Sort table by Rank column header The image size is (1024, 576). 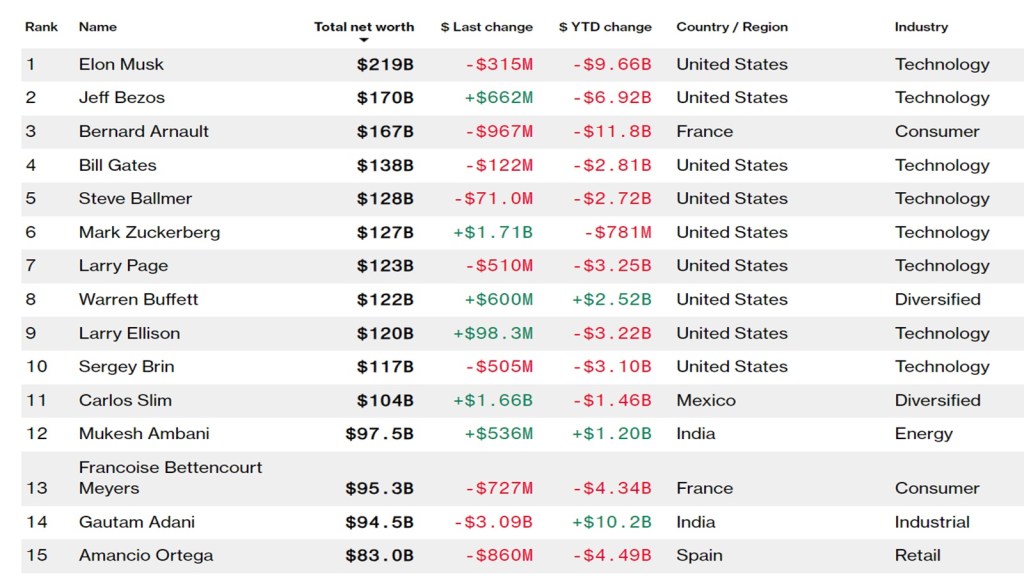(x=41, y=27)
